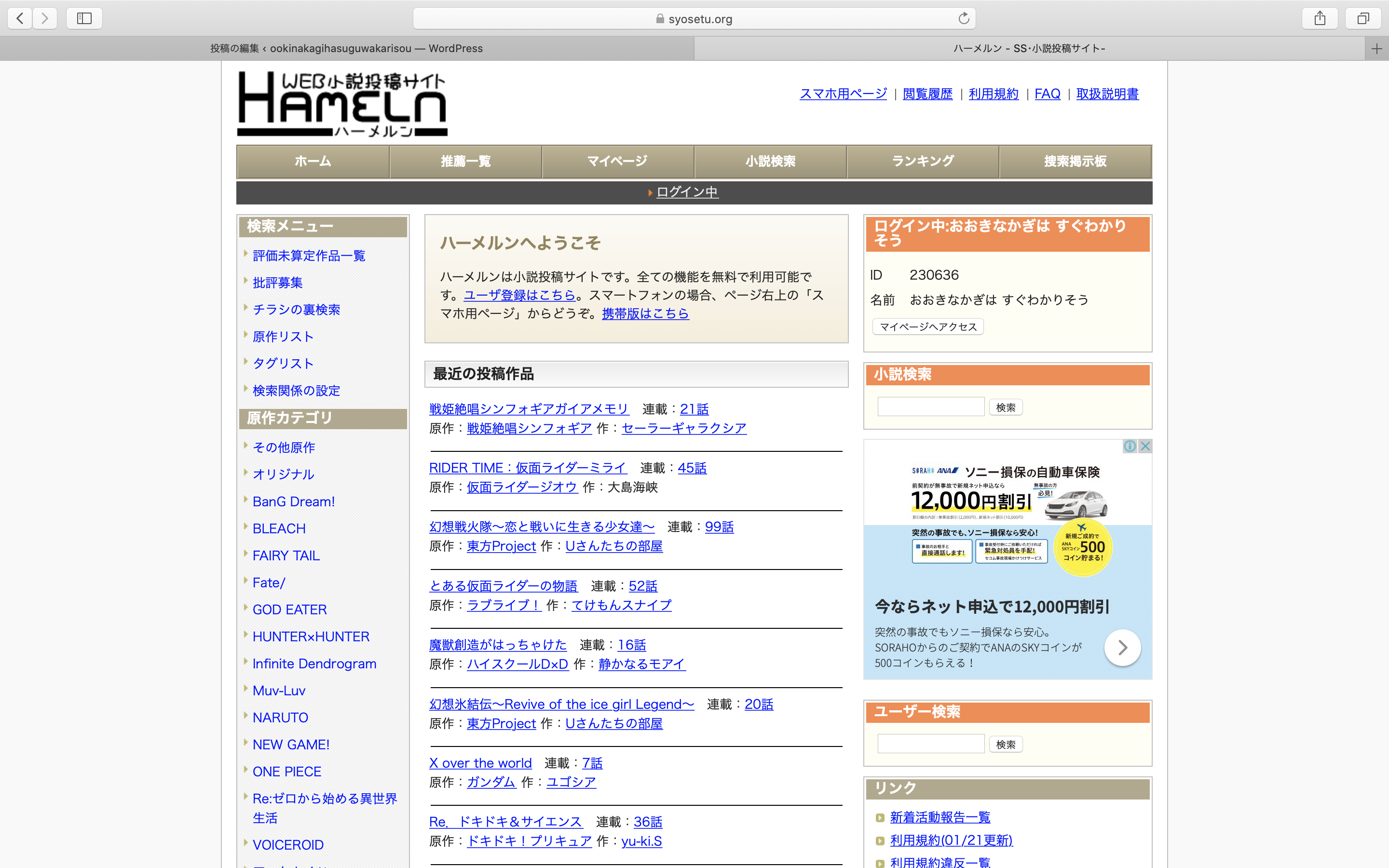Open ad info icon on banner
The image size is (1389, 868).
pyautogui.click(x=1130, y=446)
